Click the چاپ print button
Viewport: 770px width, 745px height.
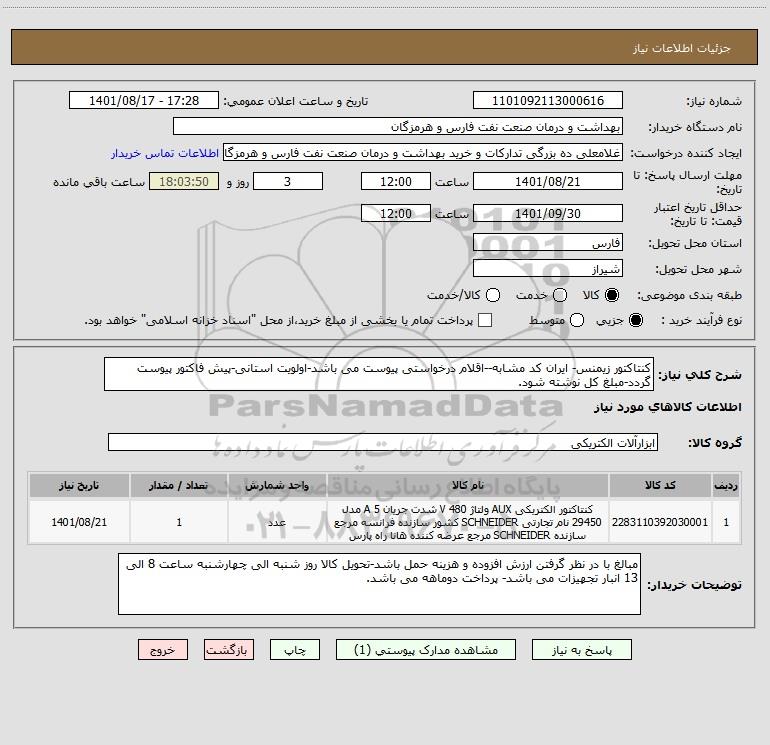(x=295, y=650)
